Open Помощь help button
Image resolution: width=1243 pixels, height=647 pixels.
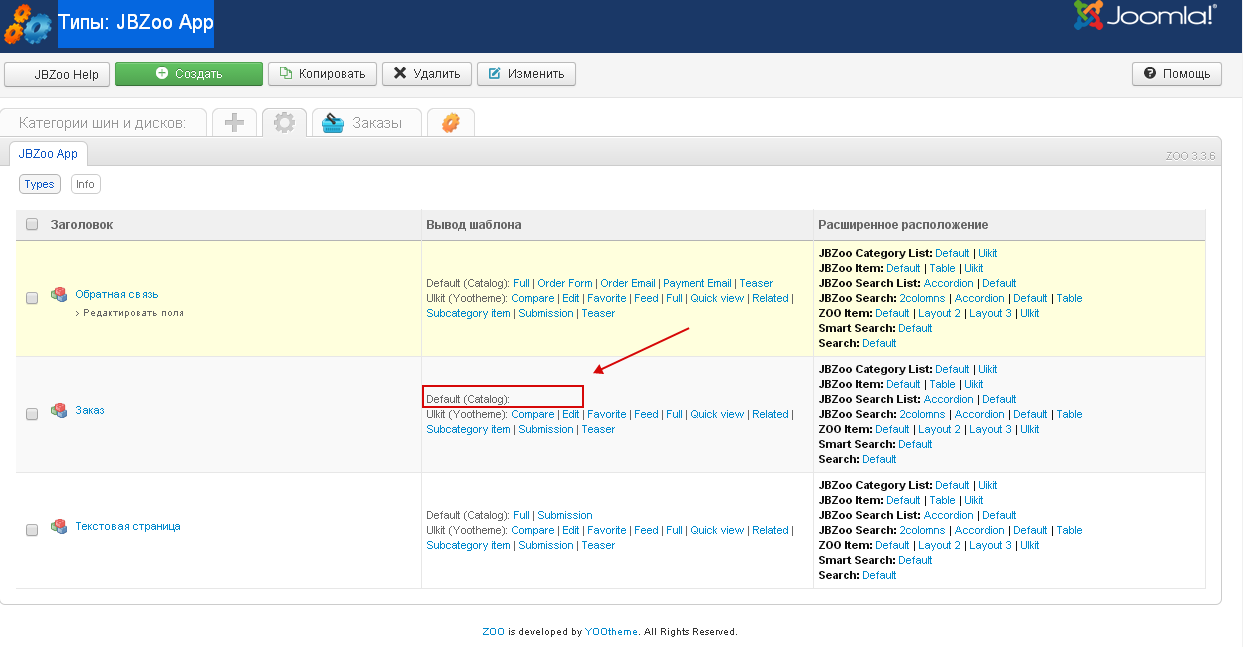click(1177, 73)
